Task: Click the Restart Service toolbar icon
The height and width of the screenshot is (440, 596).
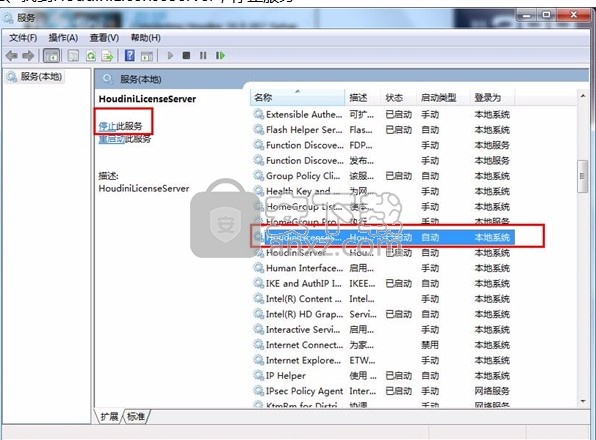Action: 220,55
